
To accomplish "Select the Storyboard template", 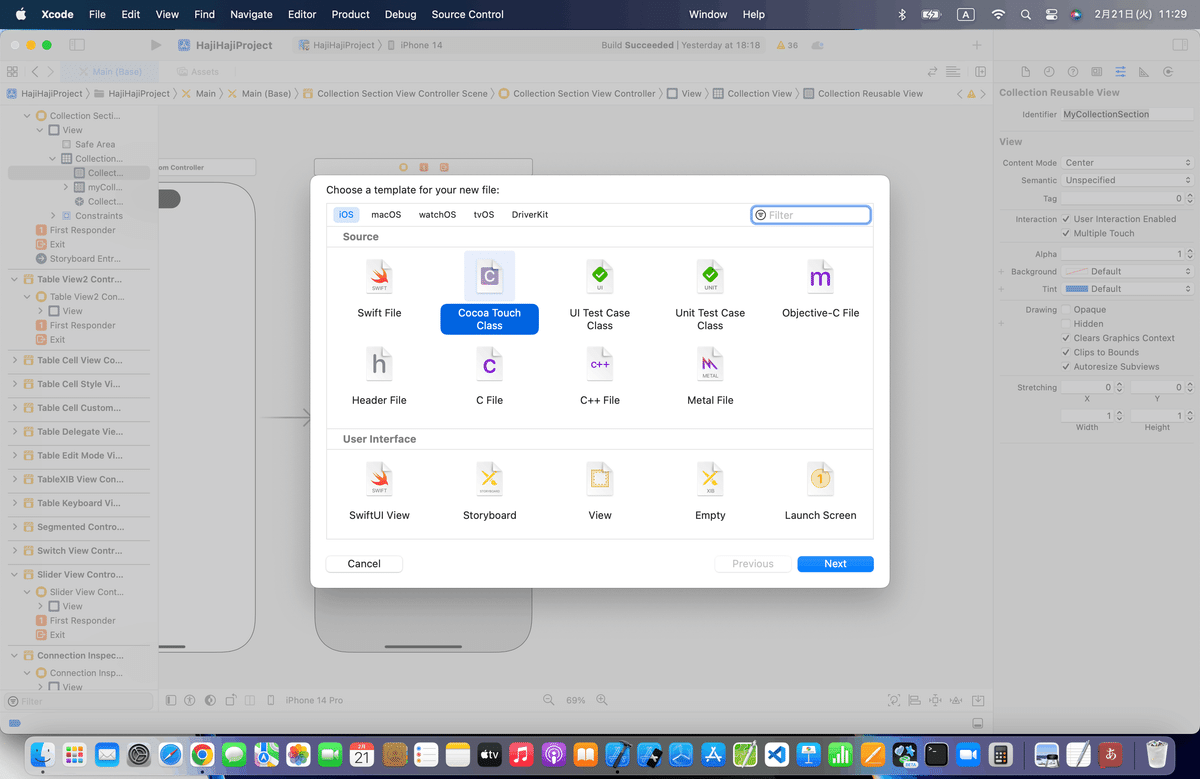I will (489, 490).
